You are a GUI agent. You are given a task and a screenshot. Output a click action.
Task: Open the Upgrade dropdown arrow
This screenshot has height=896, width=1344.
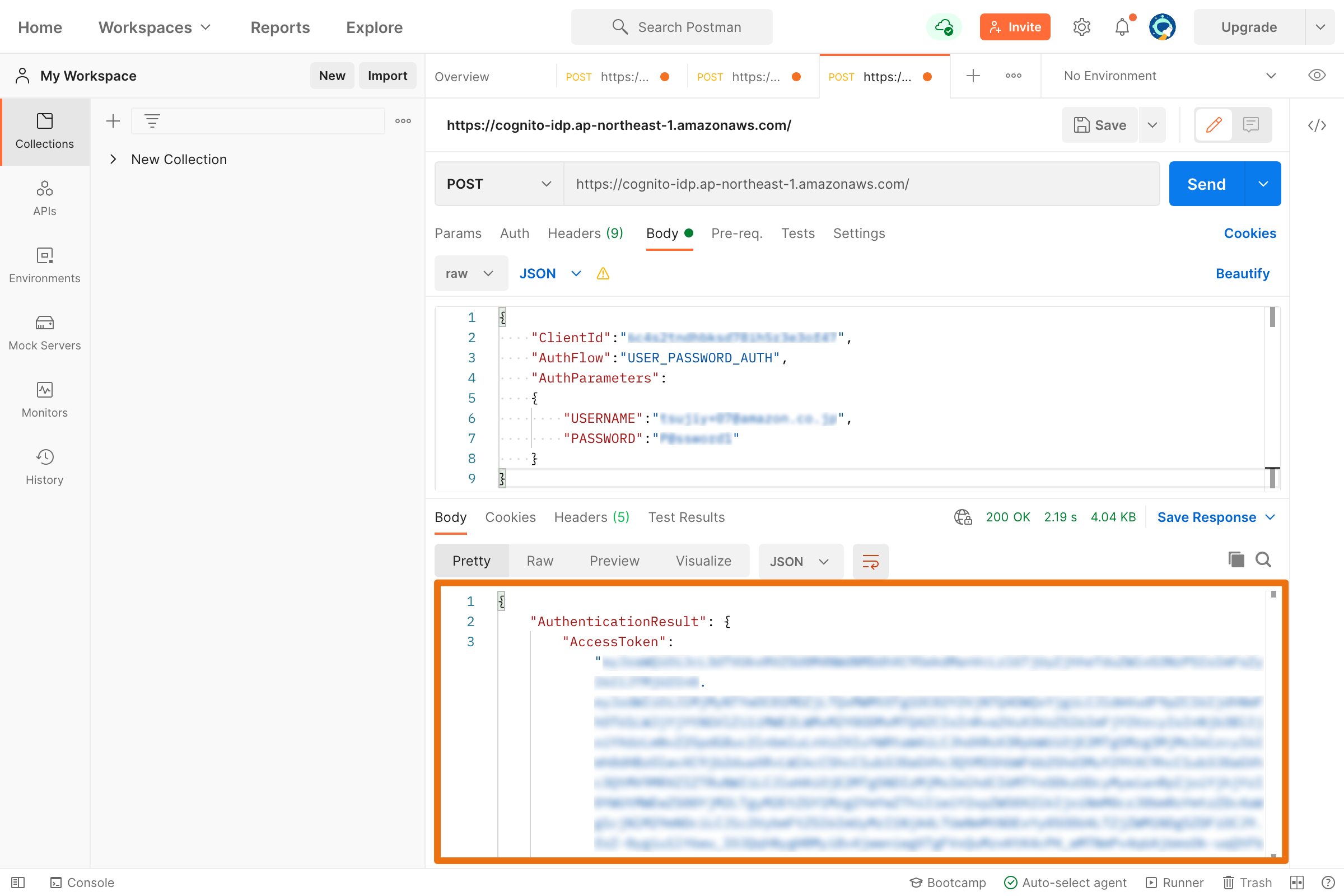click(1320, 27)
